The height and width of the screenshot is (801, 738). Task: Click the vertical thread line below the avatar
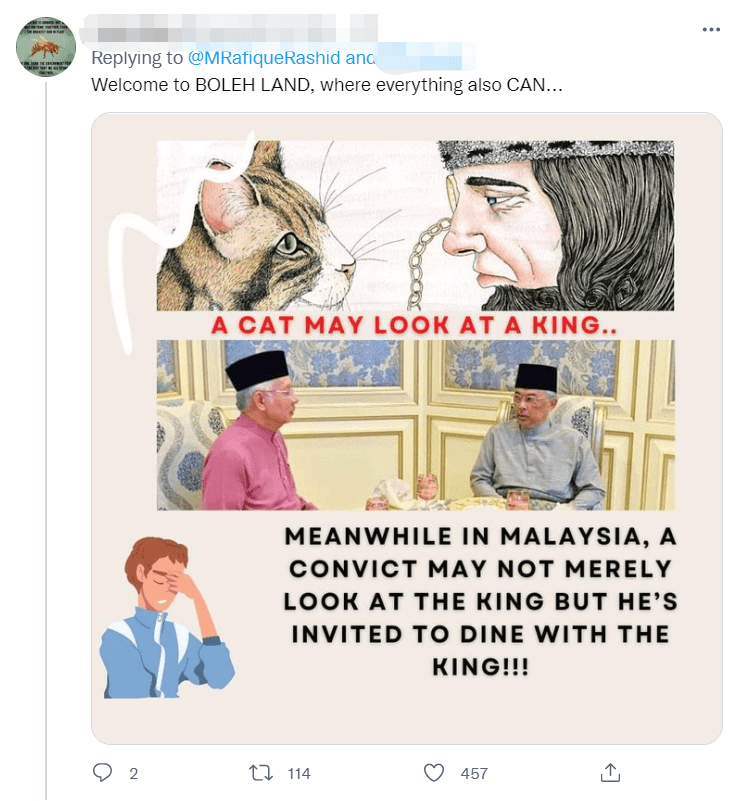click(46, 400)
